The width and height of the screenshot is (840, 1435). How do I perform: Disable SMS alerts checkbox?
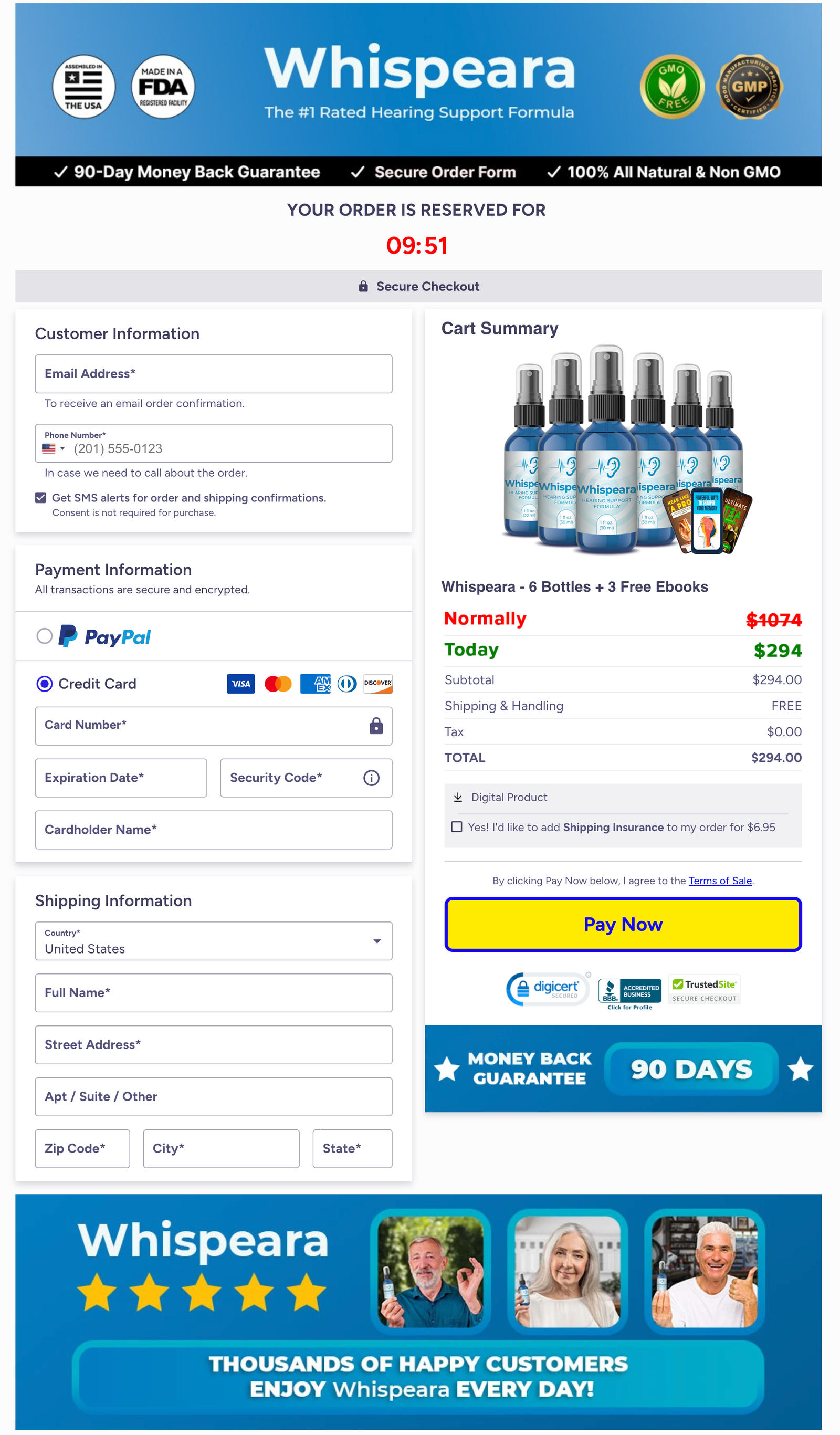40,498
